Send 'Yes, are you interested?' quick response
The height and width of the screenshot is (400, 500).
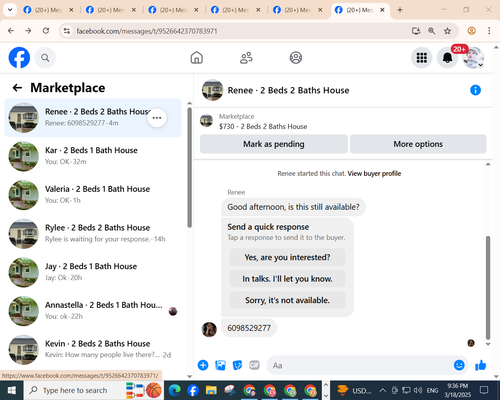click(287, 257)
